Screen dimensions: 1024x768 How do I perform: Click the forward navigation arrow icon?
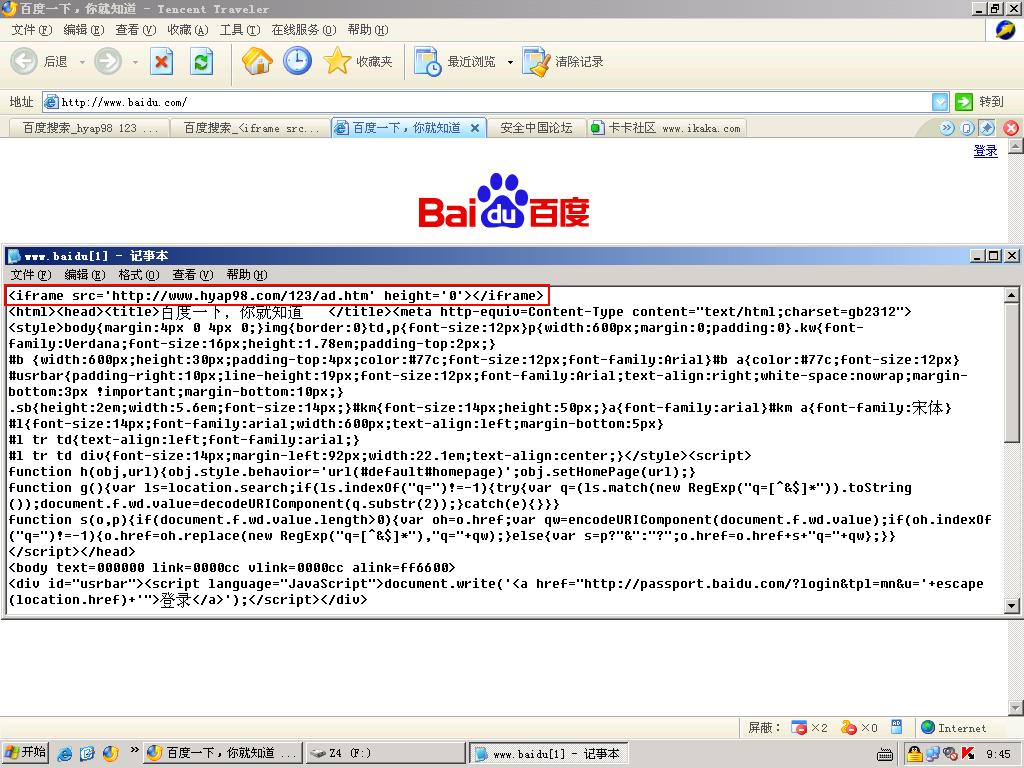point(108,61)
